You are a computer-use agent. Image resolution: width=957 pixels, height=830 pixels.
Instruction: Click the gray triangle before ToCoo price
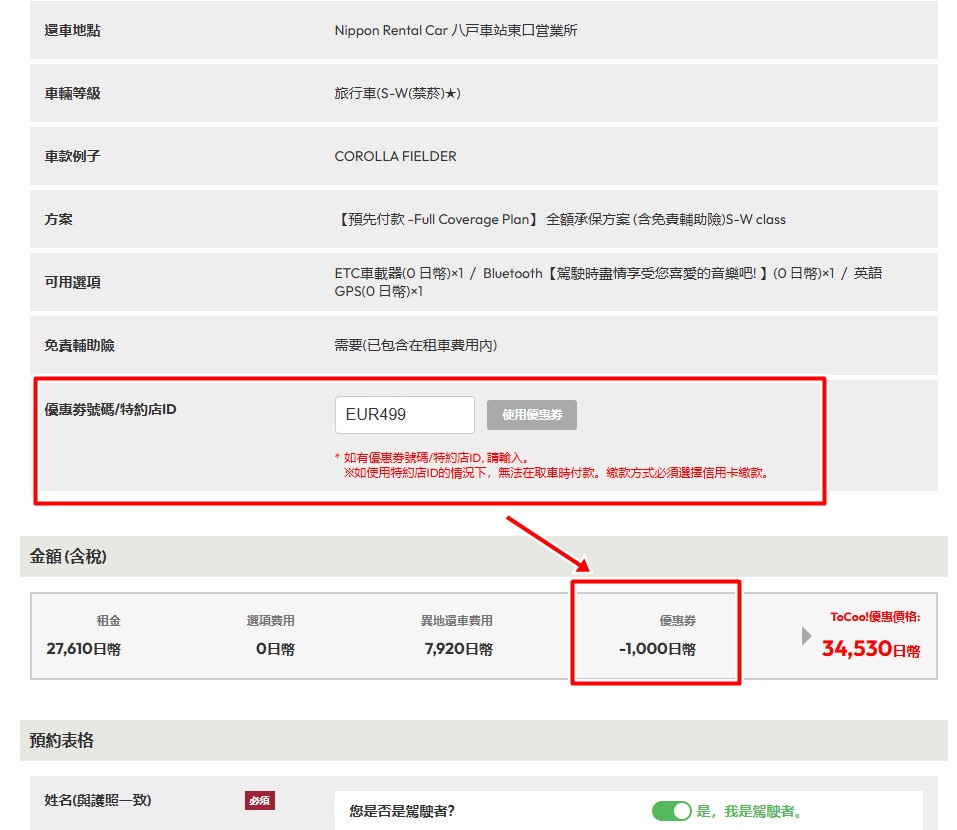click(807, 636)
